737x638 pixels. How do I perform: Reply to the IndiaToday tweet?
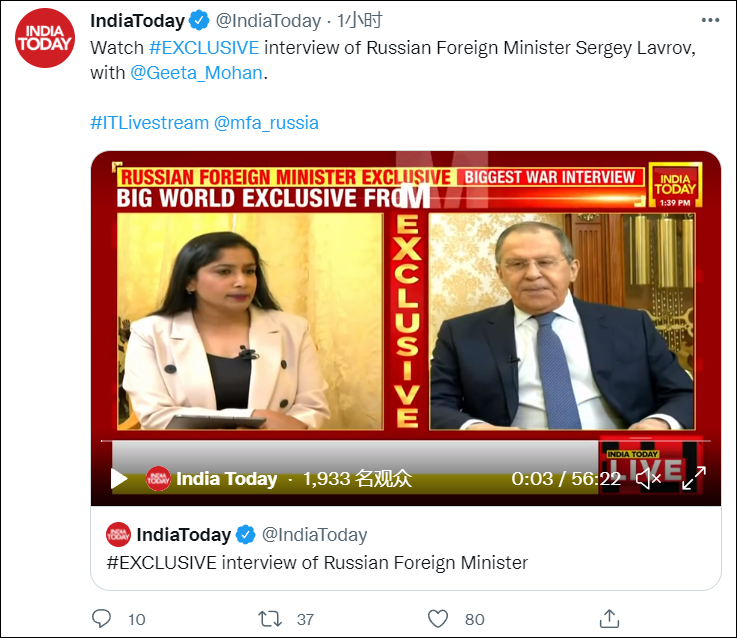tap(102, 619)
